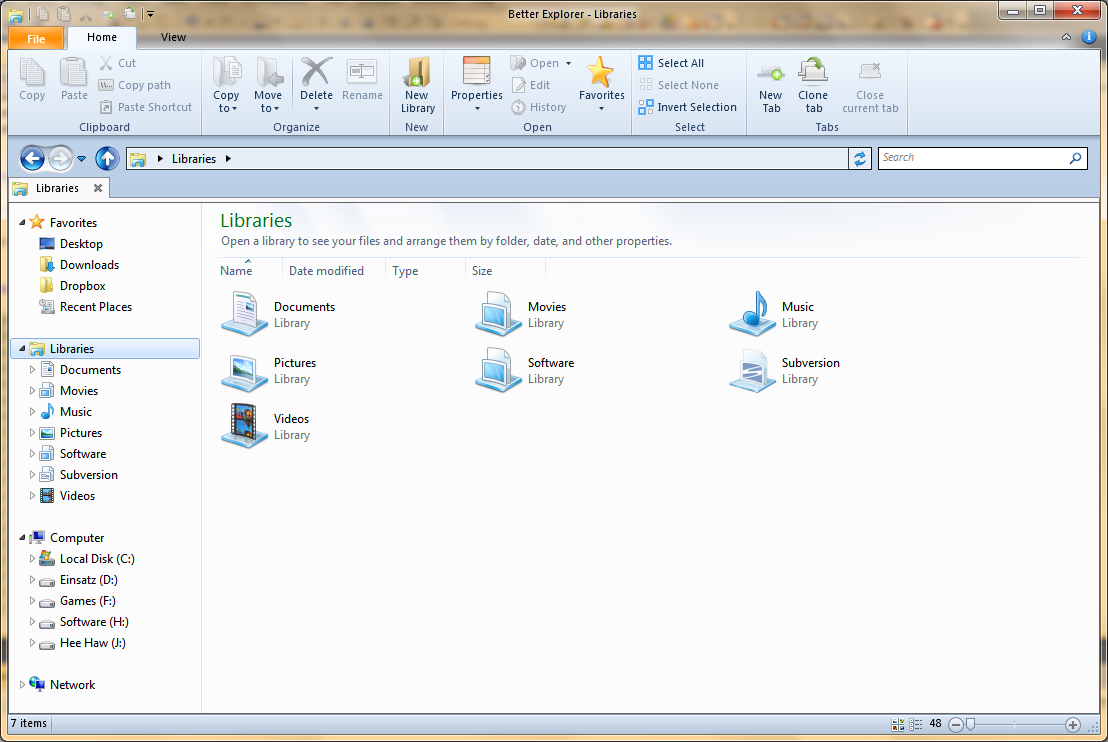Switch to list view using status bar icon
The height and width of the screenshot is (742, 1108).
click(916, 723)
